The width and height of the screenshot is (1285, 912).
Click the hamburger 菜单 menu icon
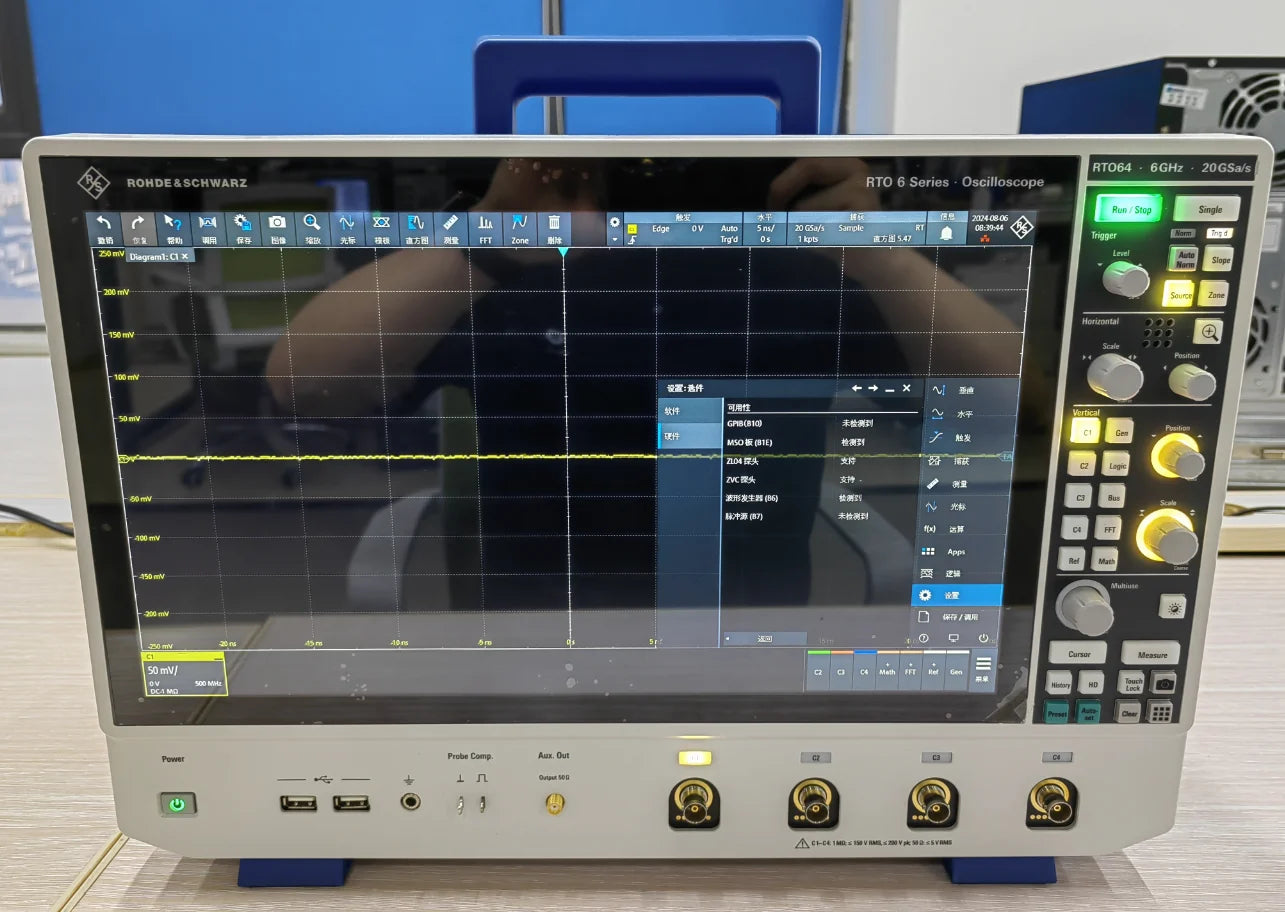point(983,670)
